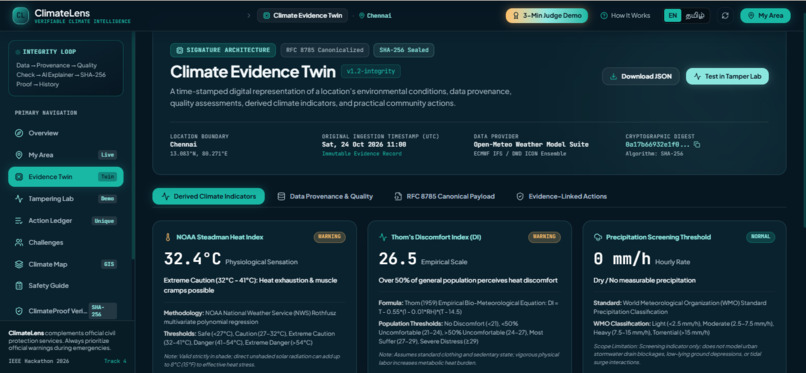
Task: Open Climate Map in sidebar
Action: [x=66, y=264]
